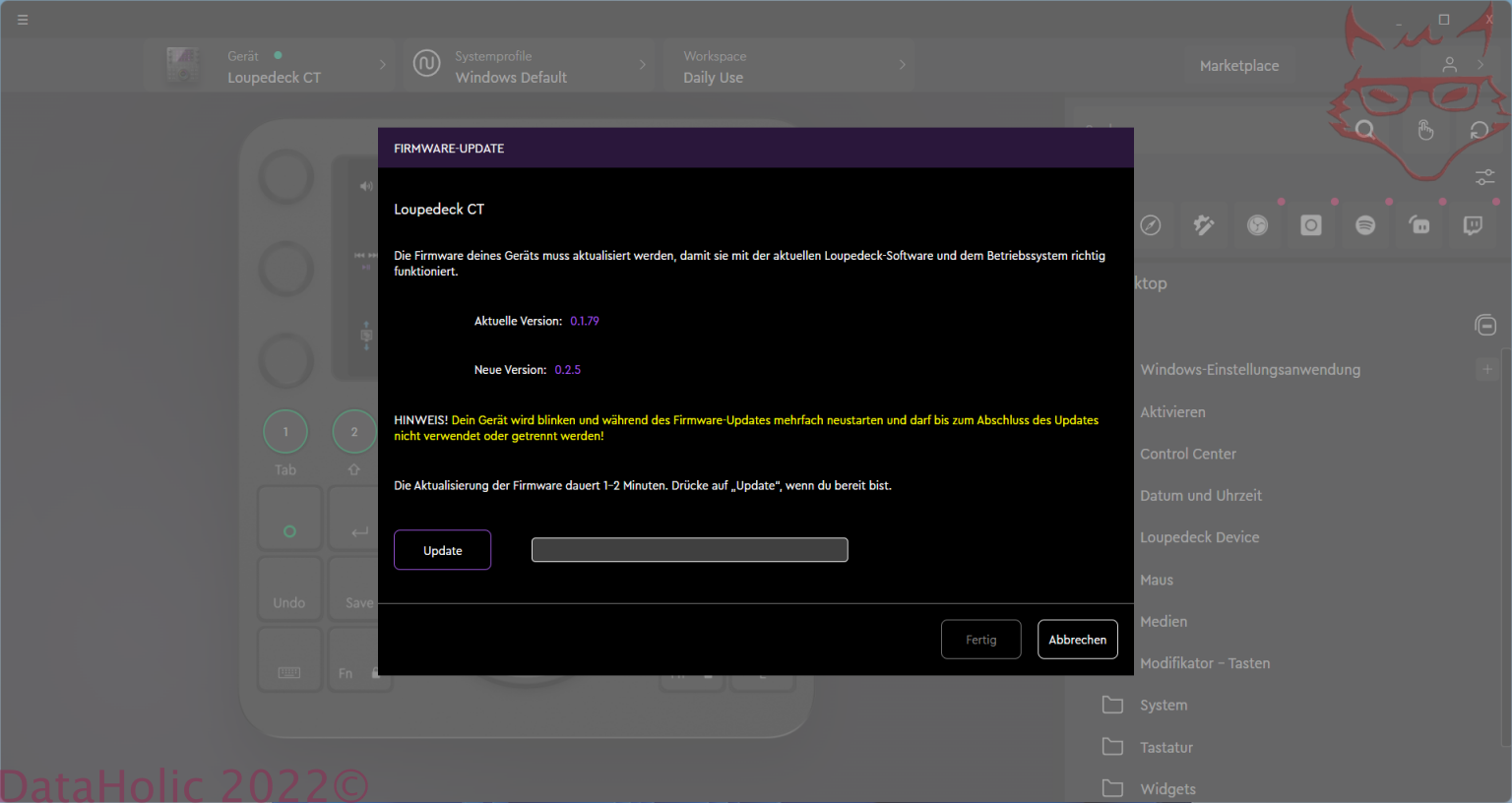This screenshot has height=803, width=1512.
Task: Add Windows-Einstellungsanwendung with plus icon
Action: (x=1486, y=369)
